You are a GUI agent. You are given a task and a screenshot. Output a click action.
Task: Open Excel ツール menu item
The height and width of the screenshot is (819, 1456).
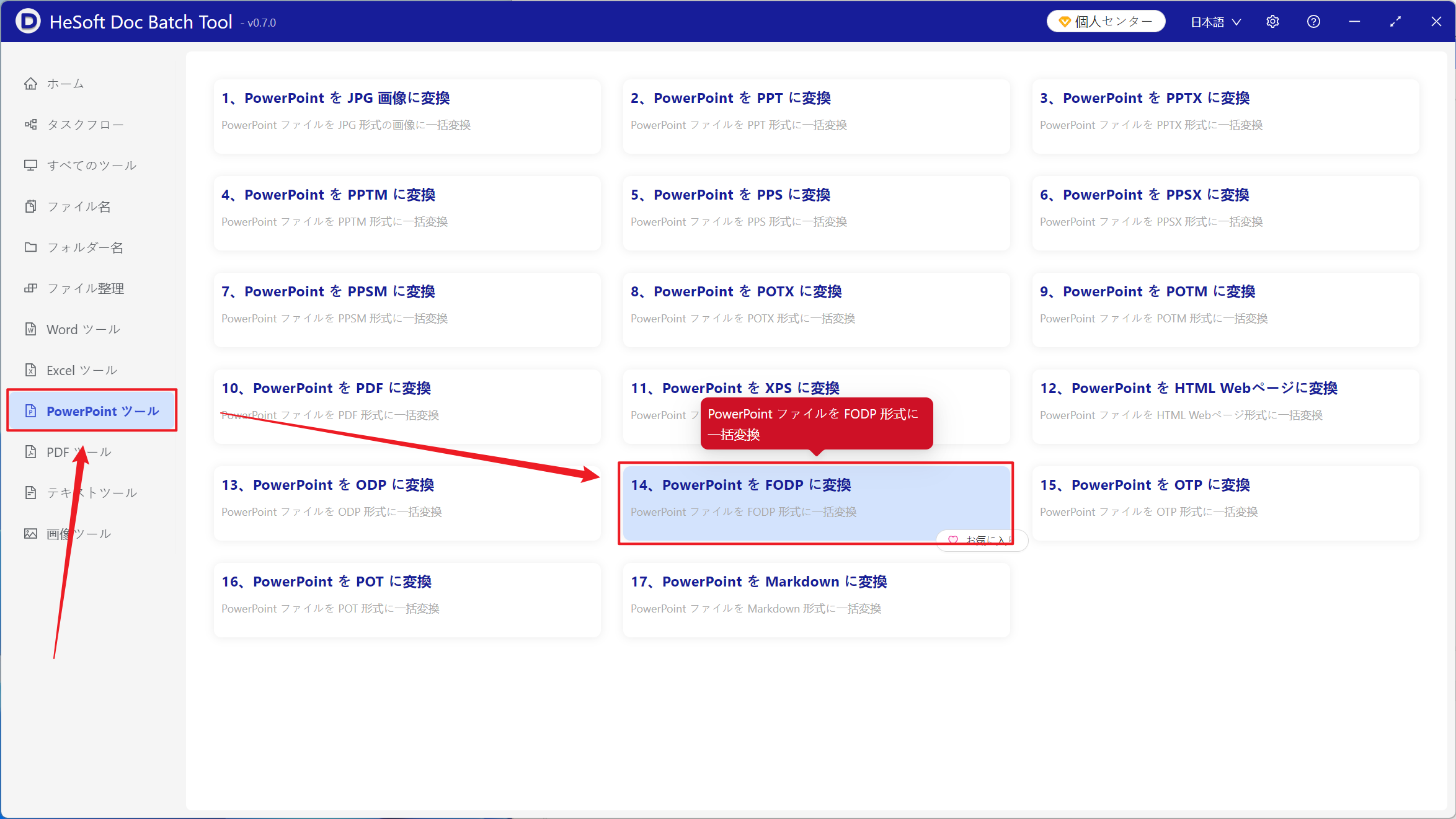click(x=92, y=370)
